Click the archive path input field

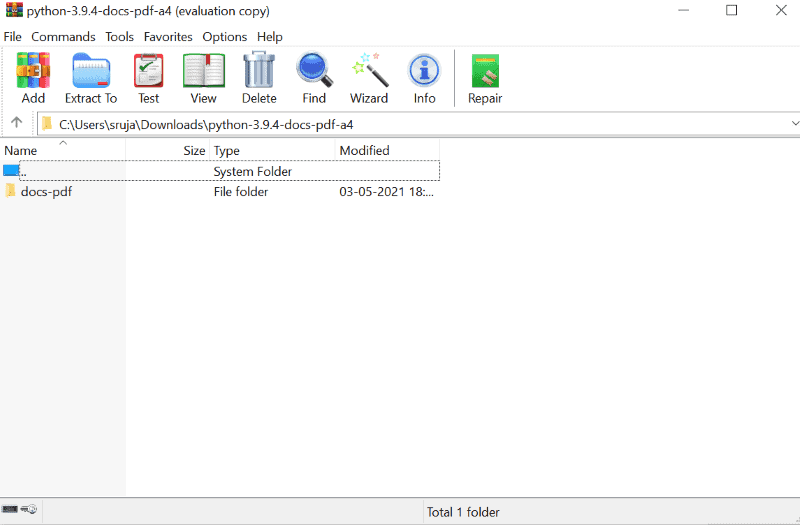point(418,124)
